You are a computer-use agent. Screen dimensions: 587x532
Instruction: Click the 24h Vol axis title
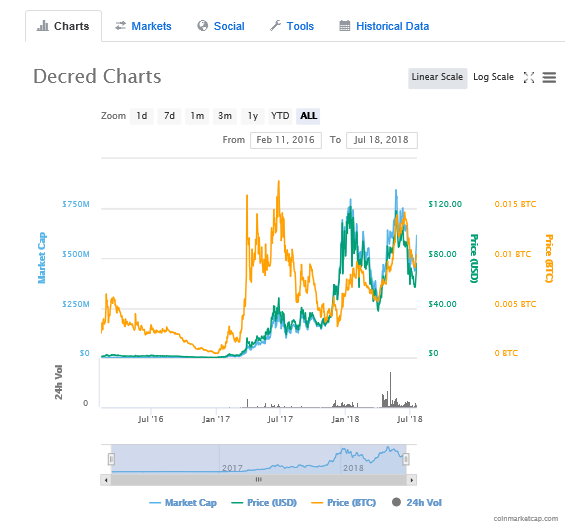coord(59,382)
